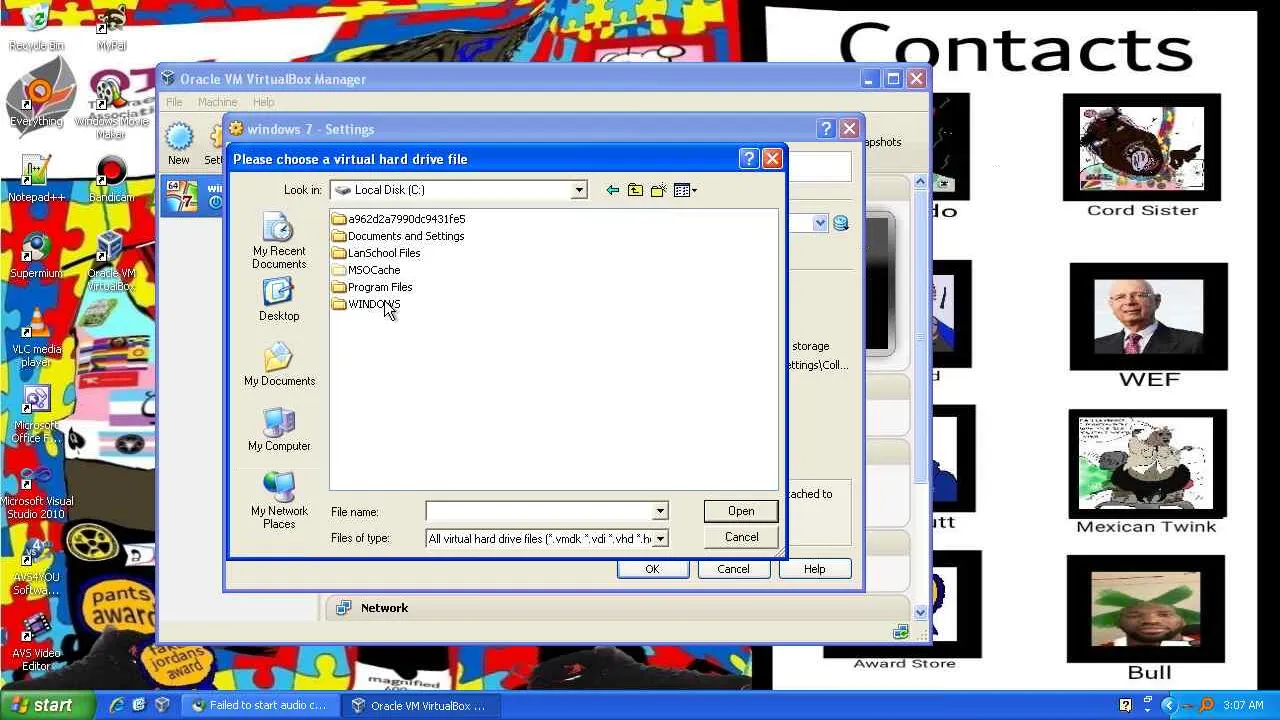Image resolution: width=1280 pixels, height=720 pixels.
Task: Open the Help menu in VirtualBox Manager
Action: pos(263,102)
